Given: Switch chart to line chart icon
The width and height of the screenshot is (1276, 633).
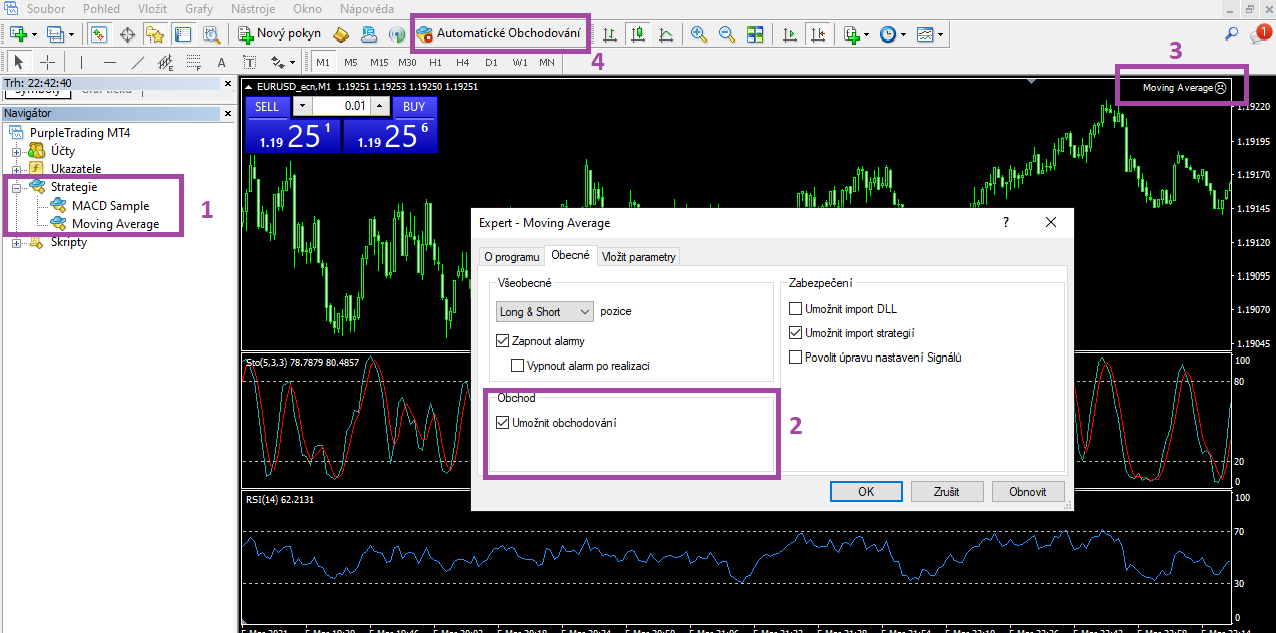Looking at the screenshot, I should 665,34.
